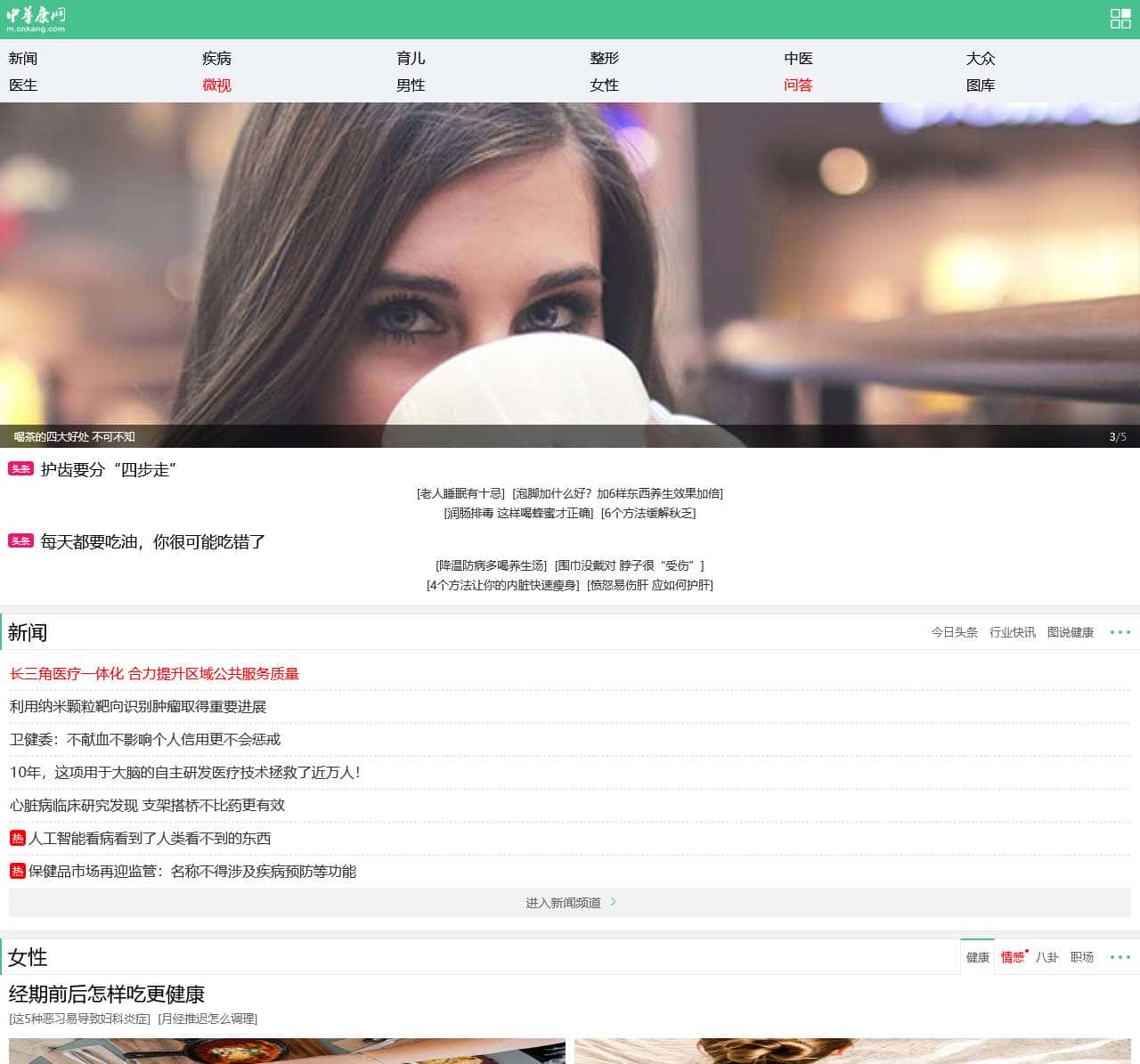The image size is (1140, 1064).
Task: Open article 长三角医疗一体化 headline
Action: (154, 674)
